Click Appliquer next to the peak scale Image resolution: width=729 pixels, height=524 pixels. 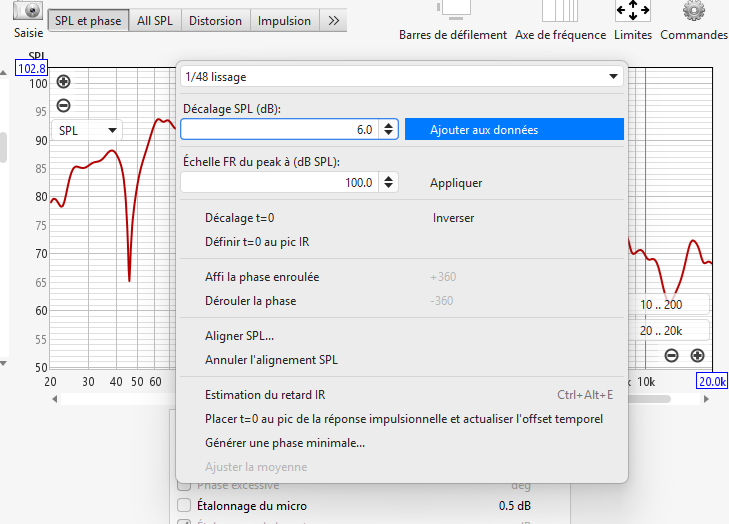[x=456, y=183]
